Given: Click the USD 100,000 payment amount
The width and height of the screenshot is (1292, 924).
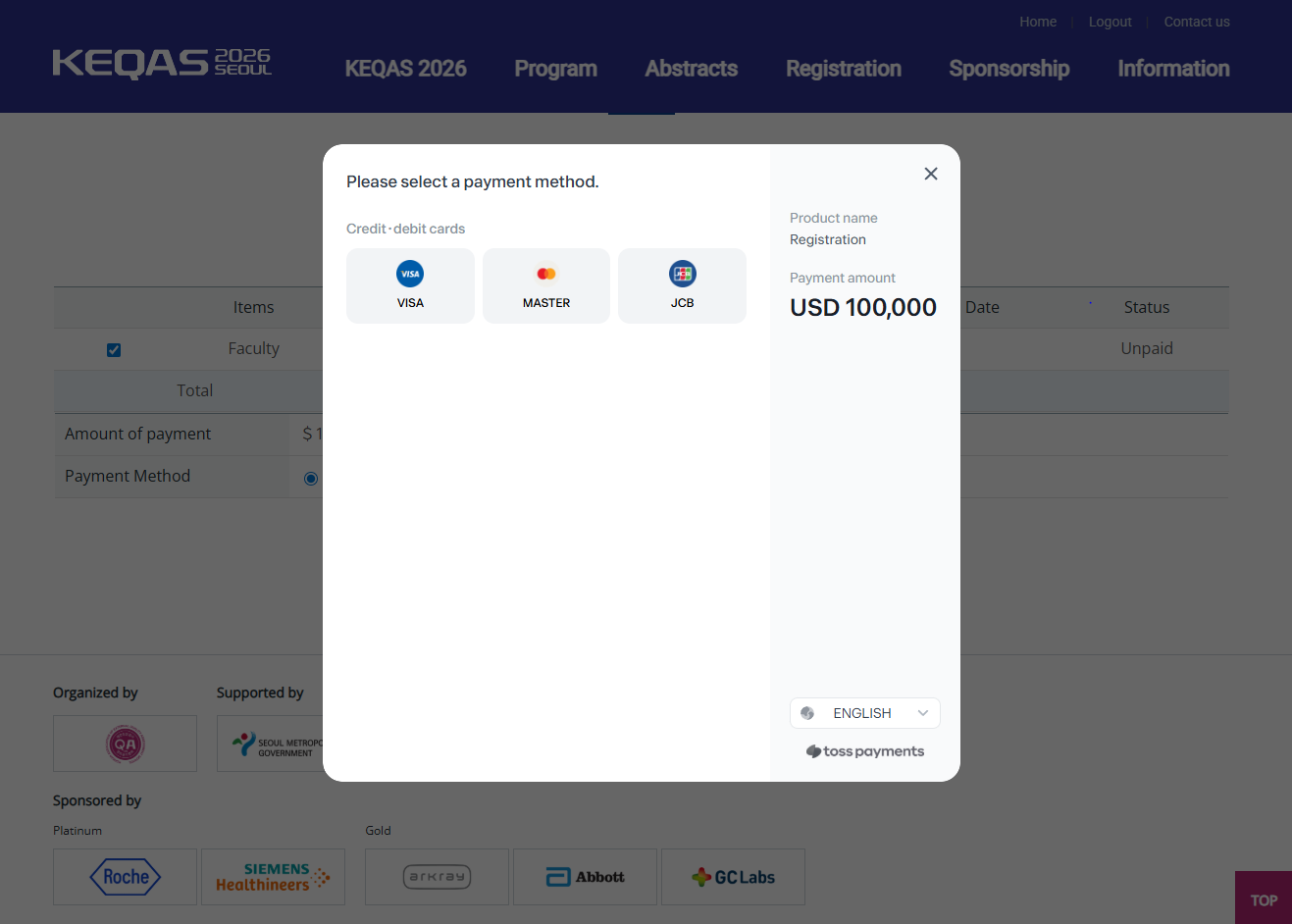Looking at the screenshot, I should click(863, 307).
